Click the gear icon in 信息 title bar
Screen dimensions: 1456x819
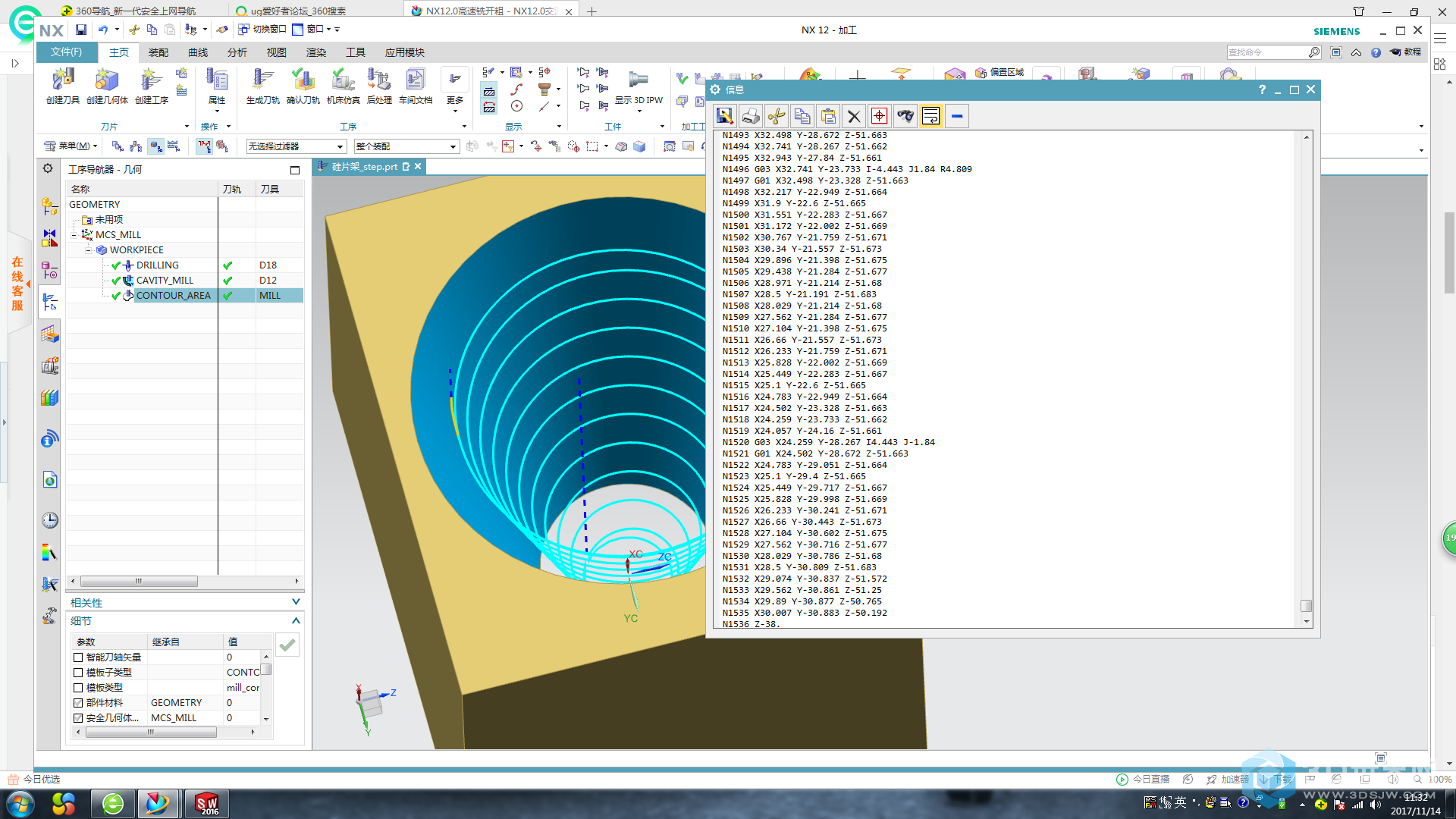pyautogui.click(x=715, y=89)
